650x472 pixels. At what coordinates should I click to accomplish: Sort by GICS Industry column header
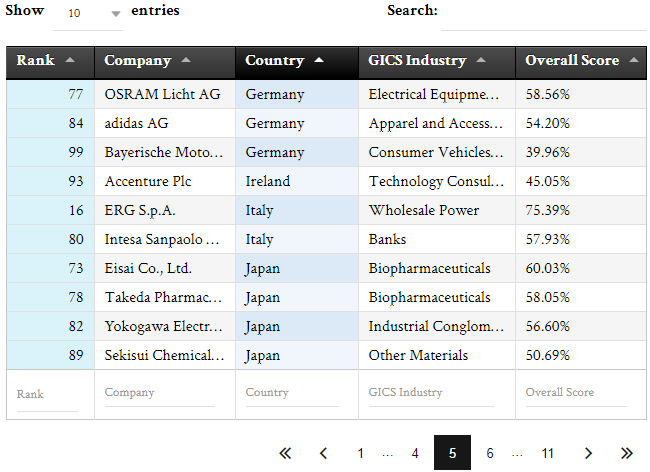(x=437, y=62)
